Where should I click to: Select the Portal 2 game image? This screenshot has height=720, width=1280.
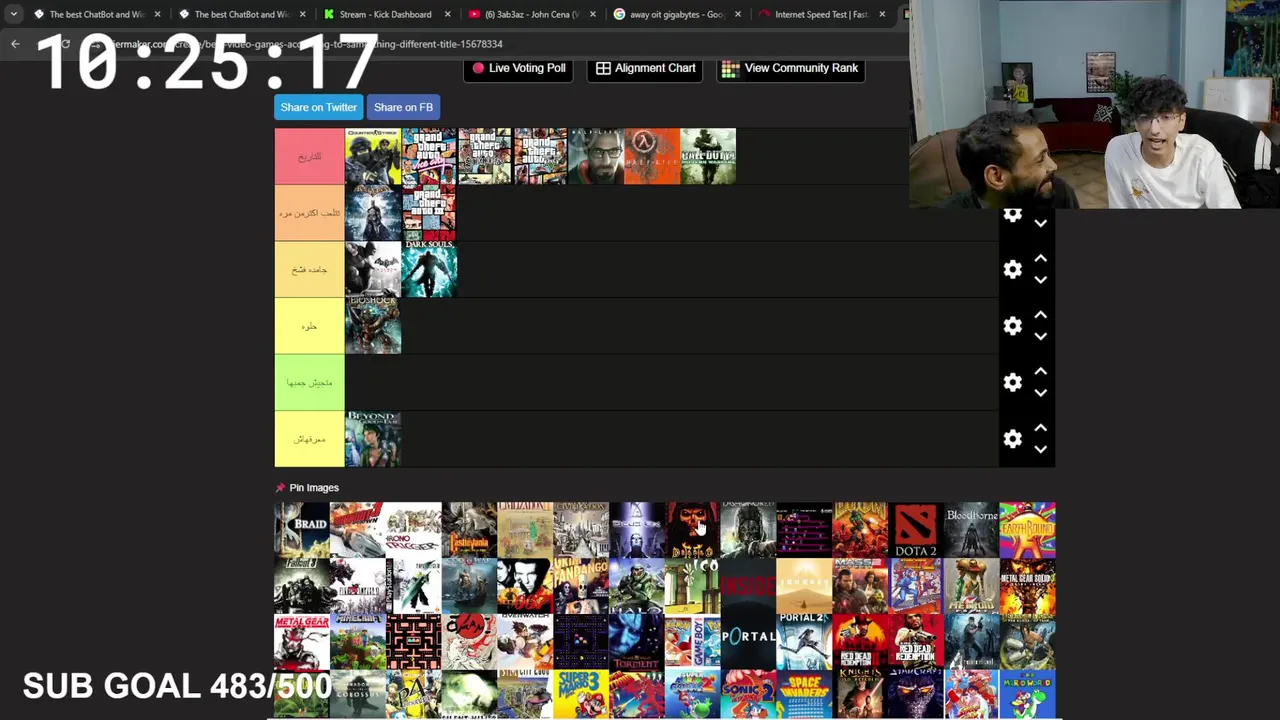tap(804, 642)
